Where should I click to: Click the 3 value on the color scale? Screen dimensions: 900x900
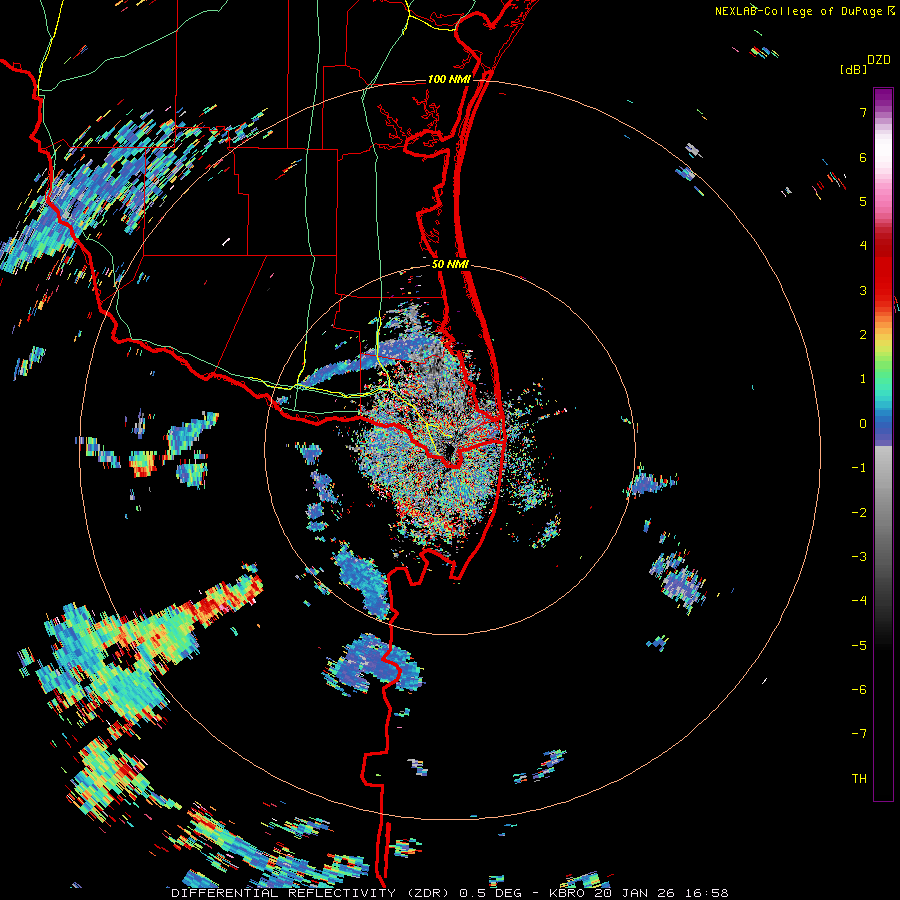(863, 290)
